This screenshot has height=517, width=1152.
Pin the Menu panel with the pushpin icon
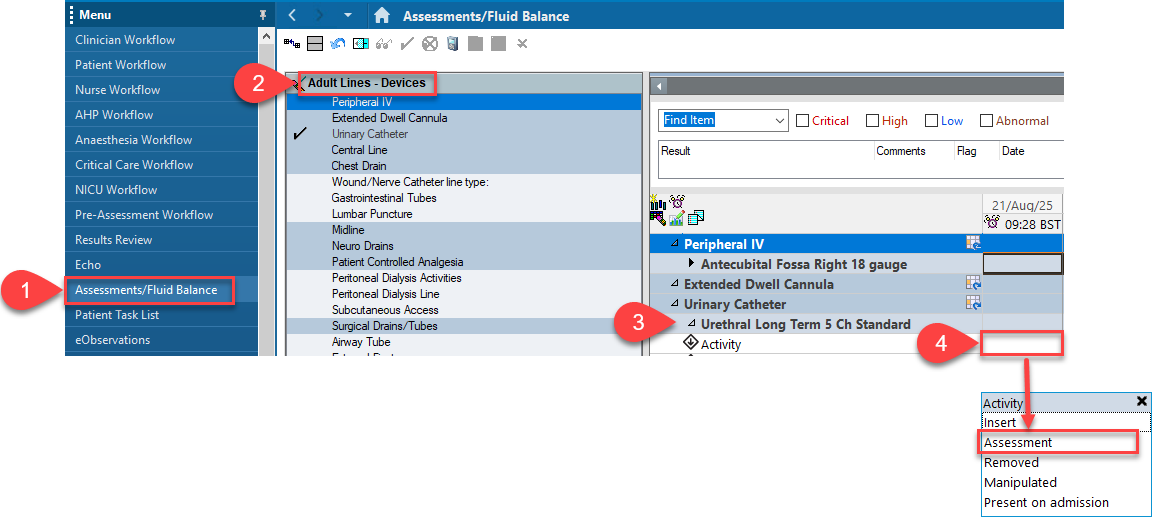(263, 15)
